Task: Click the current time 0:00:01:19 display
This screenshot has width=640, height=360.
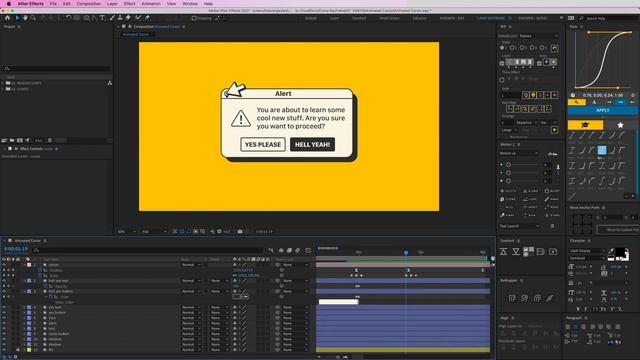Action: tap(16, 249)
